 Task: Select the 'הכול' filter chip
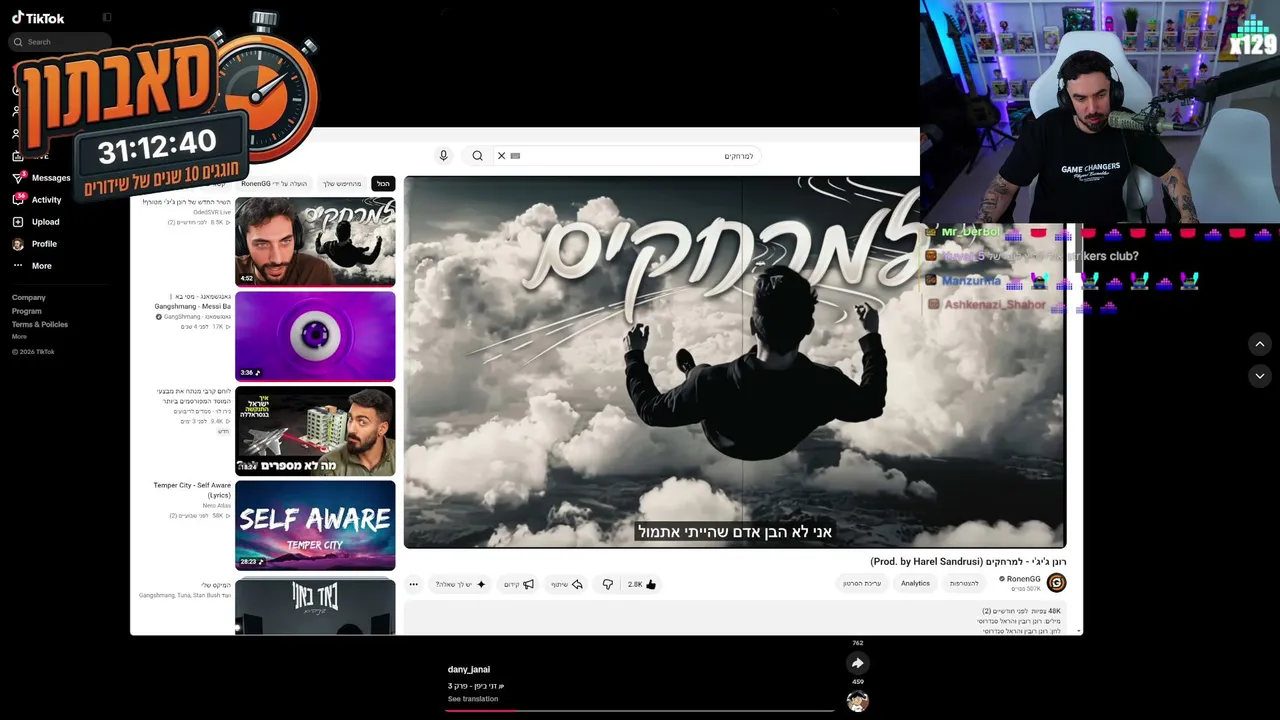[383, 184]
